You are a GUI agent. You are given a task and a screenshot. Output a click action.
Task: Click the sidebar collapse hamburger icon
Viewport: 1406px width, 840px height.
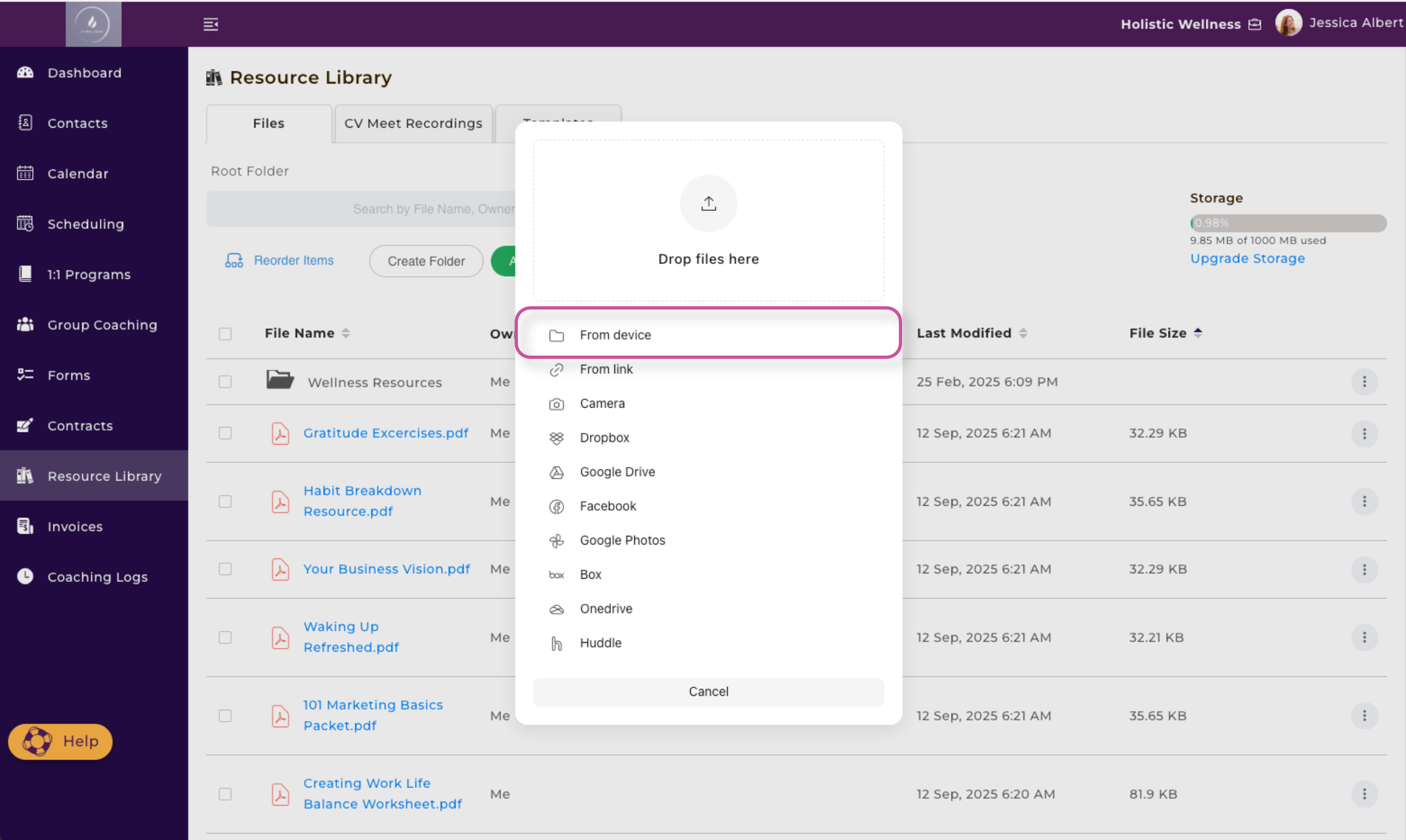211,24
